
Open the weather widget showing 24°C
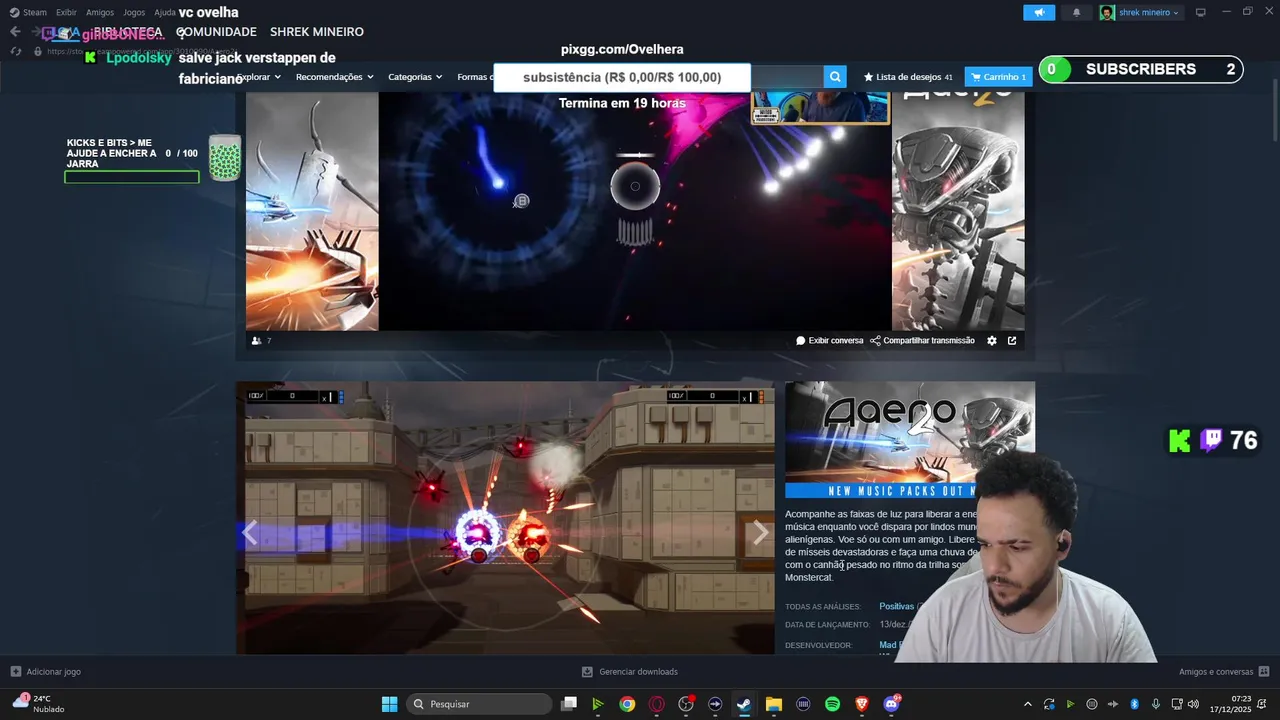coord(38,704)
